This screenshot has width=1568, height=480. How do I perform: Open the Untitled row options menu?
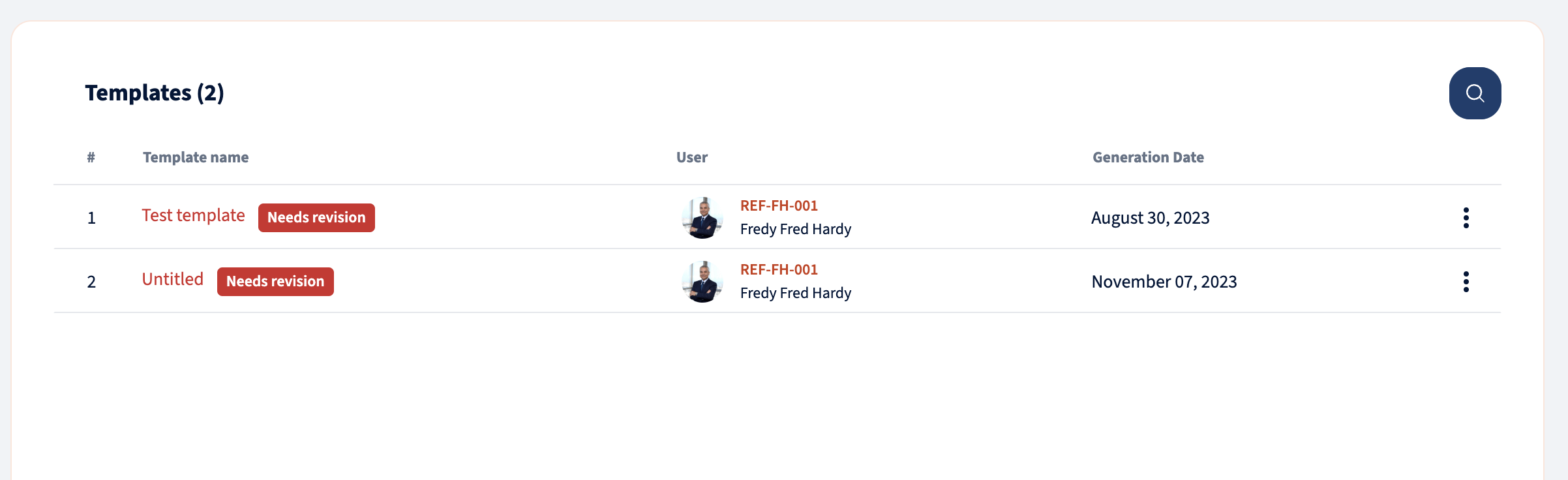pos(1466,282)
